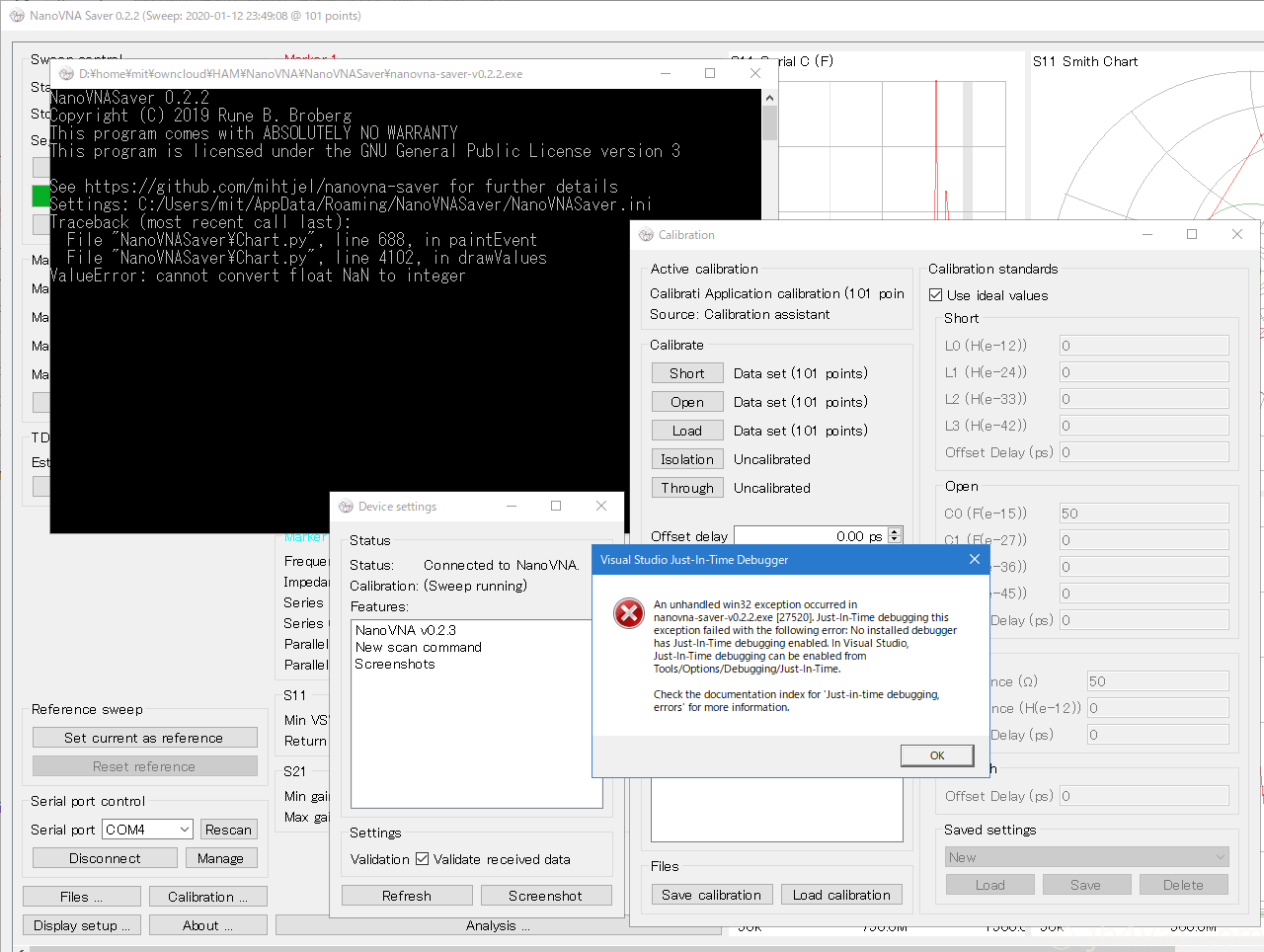The width and height of the screenshot is (1264, 952).
Task: Click 'Connected to NanoVNA.' status text
Action: pos(501,565)
